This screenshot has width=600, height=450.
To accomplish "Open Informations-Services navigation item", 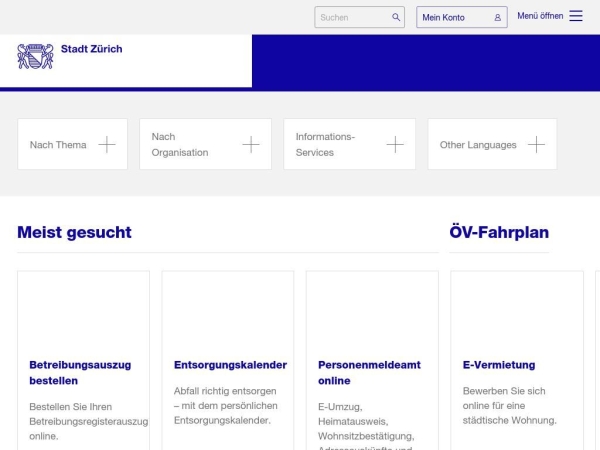I will point(325,144).
